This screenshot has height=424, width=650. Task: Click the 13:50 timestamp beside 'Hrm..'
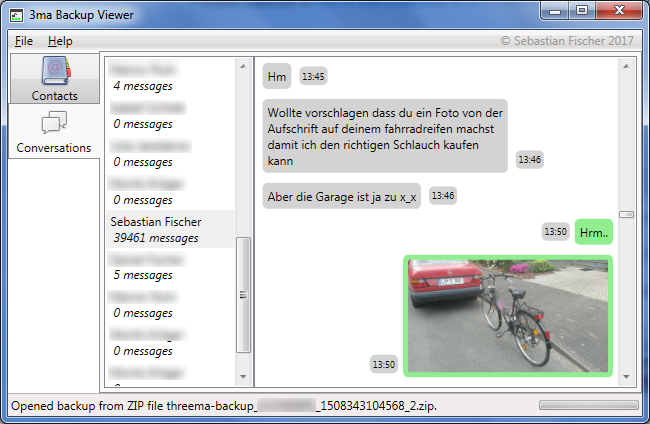[x=555, y=231]
